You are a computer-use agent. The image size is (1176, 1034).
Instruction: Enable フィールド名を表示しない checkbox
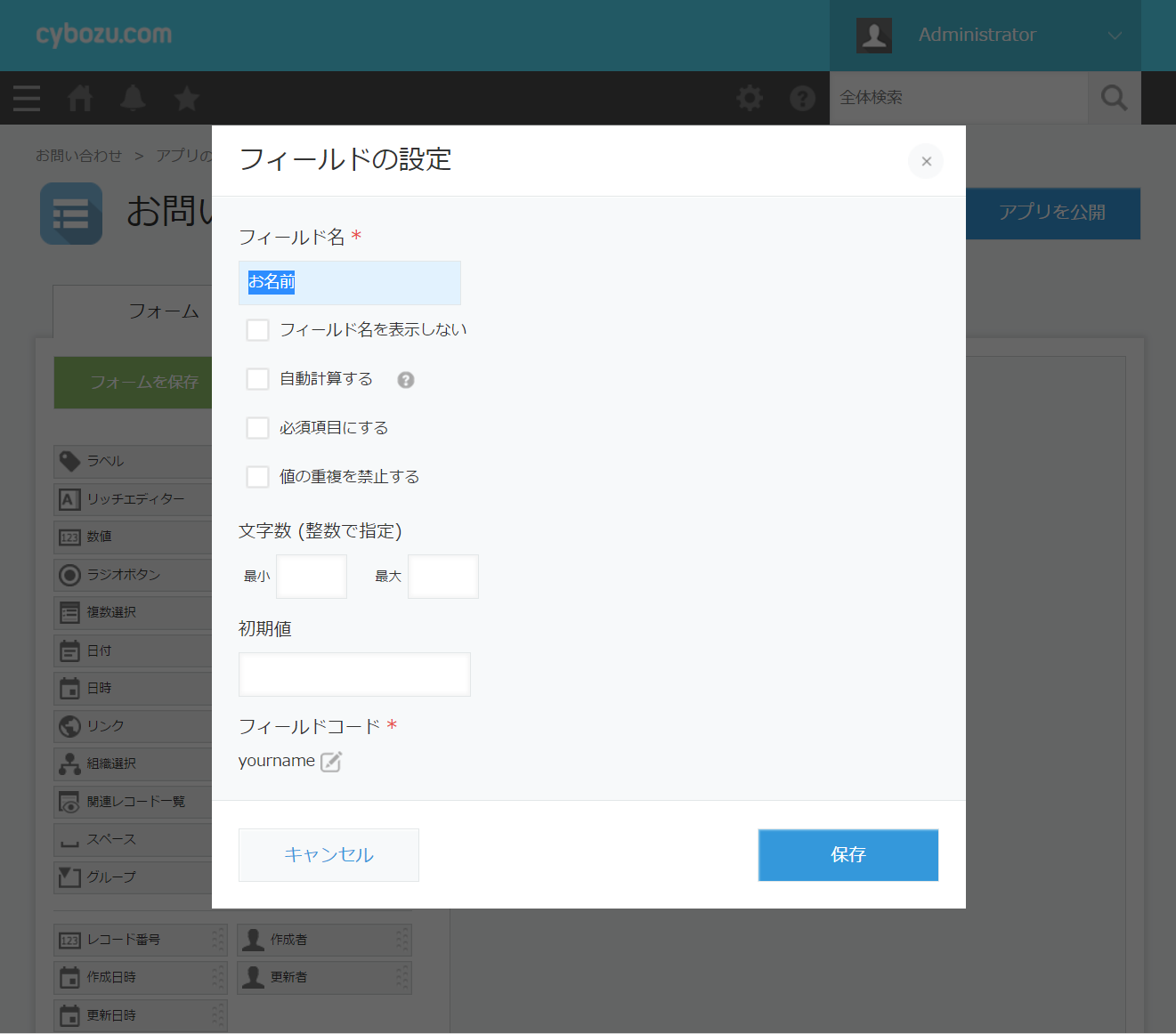tap(258, 330)
